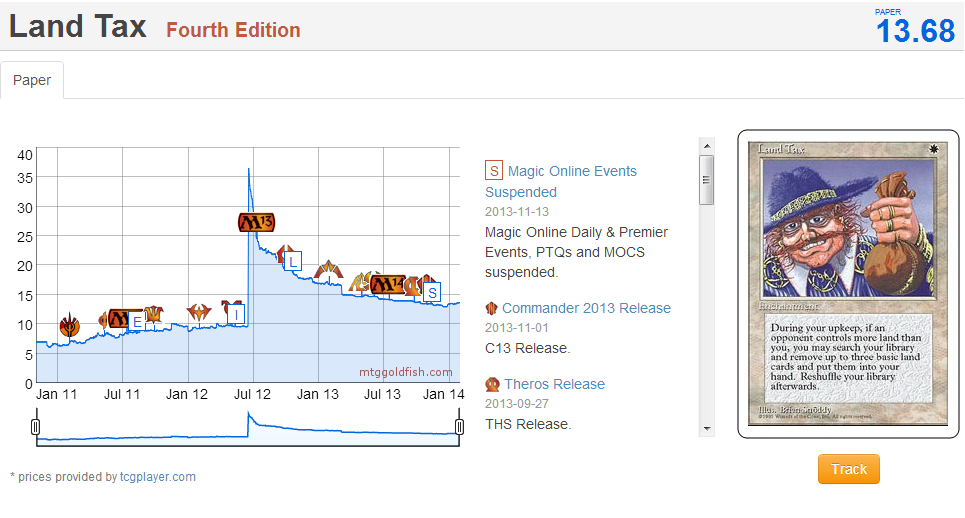This screenshot has height=518, width=965.
Task: Select the 'L' event marker on chart
Action: click(x=292, y=262)
